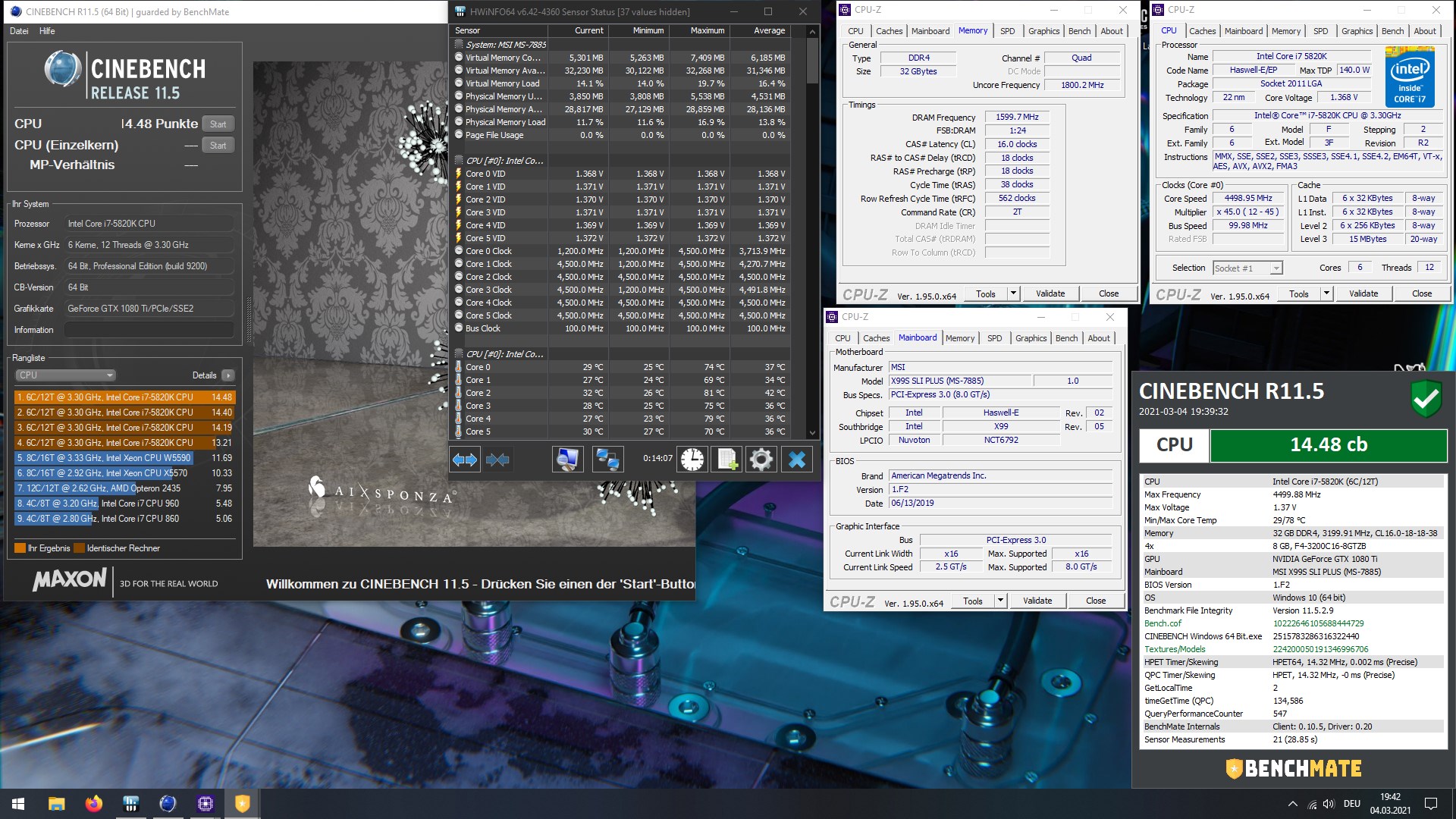The image size is (1456, 819).
Task: Click lightning icon beside Core 0 VID
Action: pos(458,174)
